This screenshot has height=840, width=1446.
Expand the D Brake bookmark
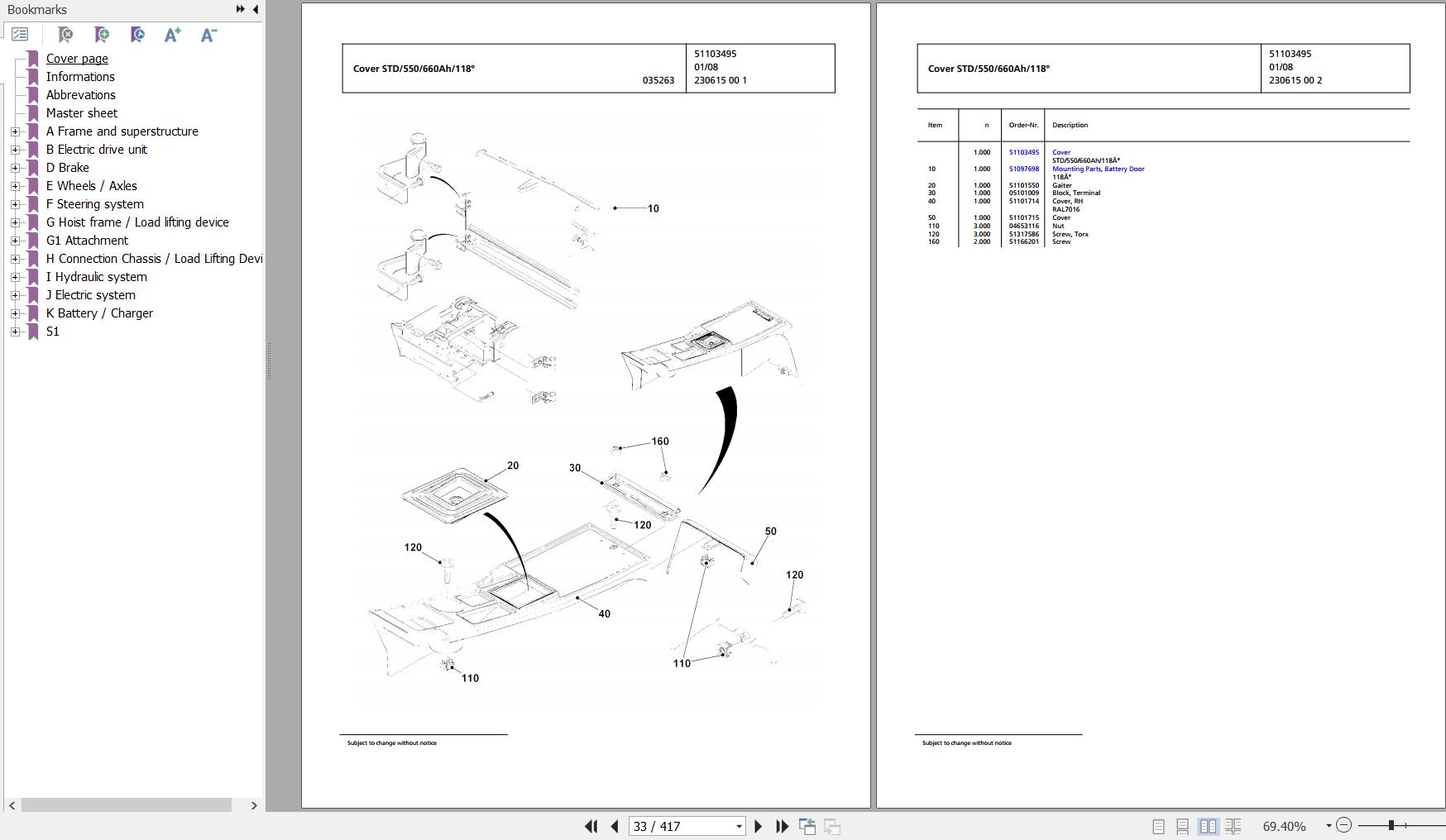point(15,168)
